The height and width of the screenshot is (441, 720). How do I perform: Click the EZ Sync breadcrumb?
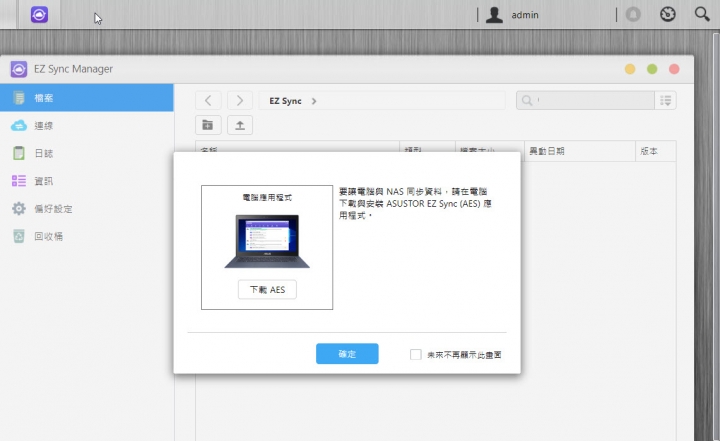[x=285, y=101]
